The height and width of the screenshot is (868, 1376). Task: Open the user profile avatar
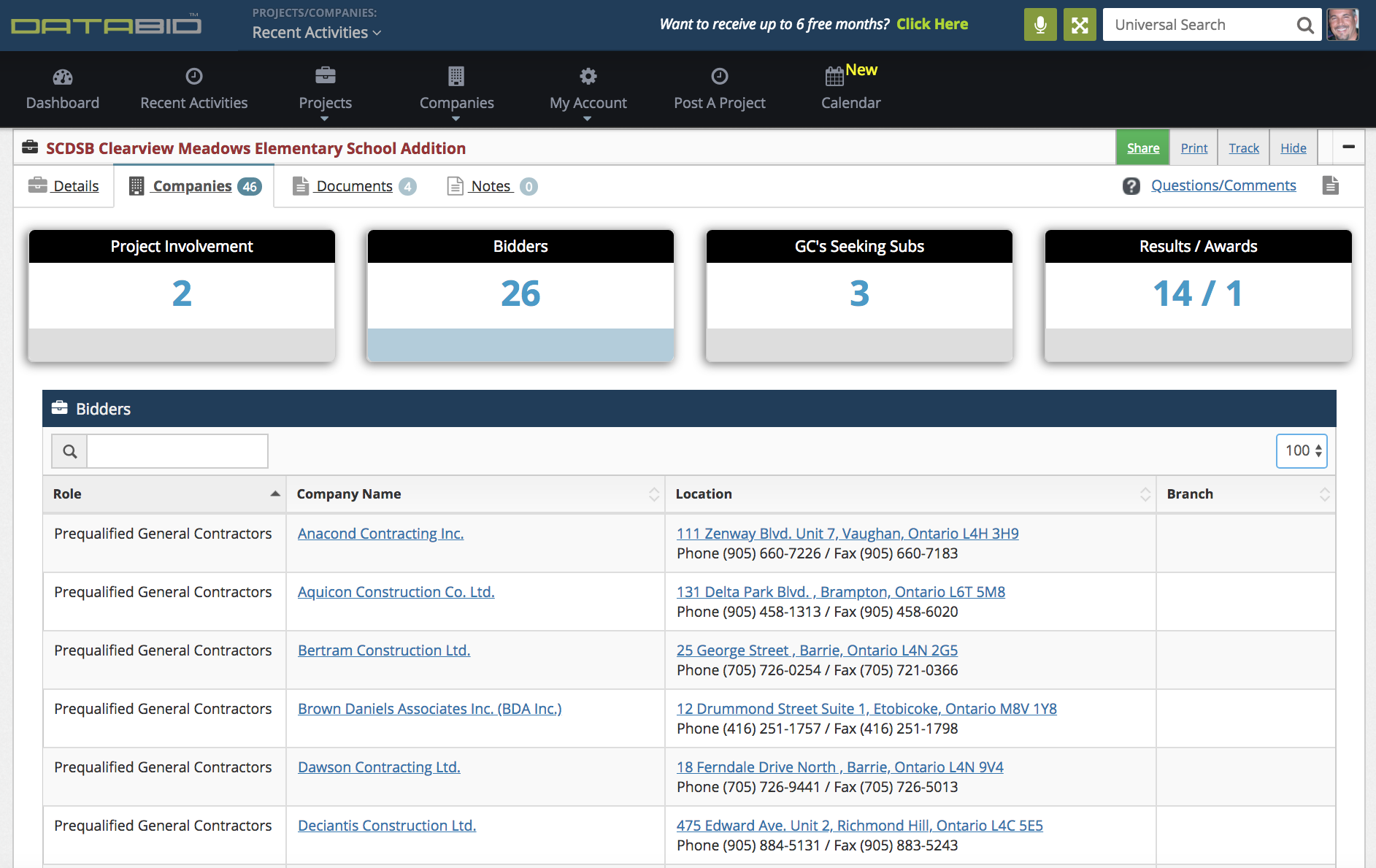coord(1342,25)
